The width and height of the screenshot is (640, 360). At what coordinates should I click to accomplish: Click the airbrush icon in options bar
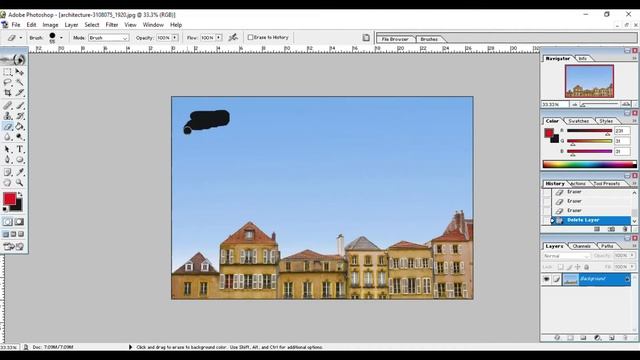(233, 38)
